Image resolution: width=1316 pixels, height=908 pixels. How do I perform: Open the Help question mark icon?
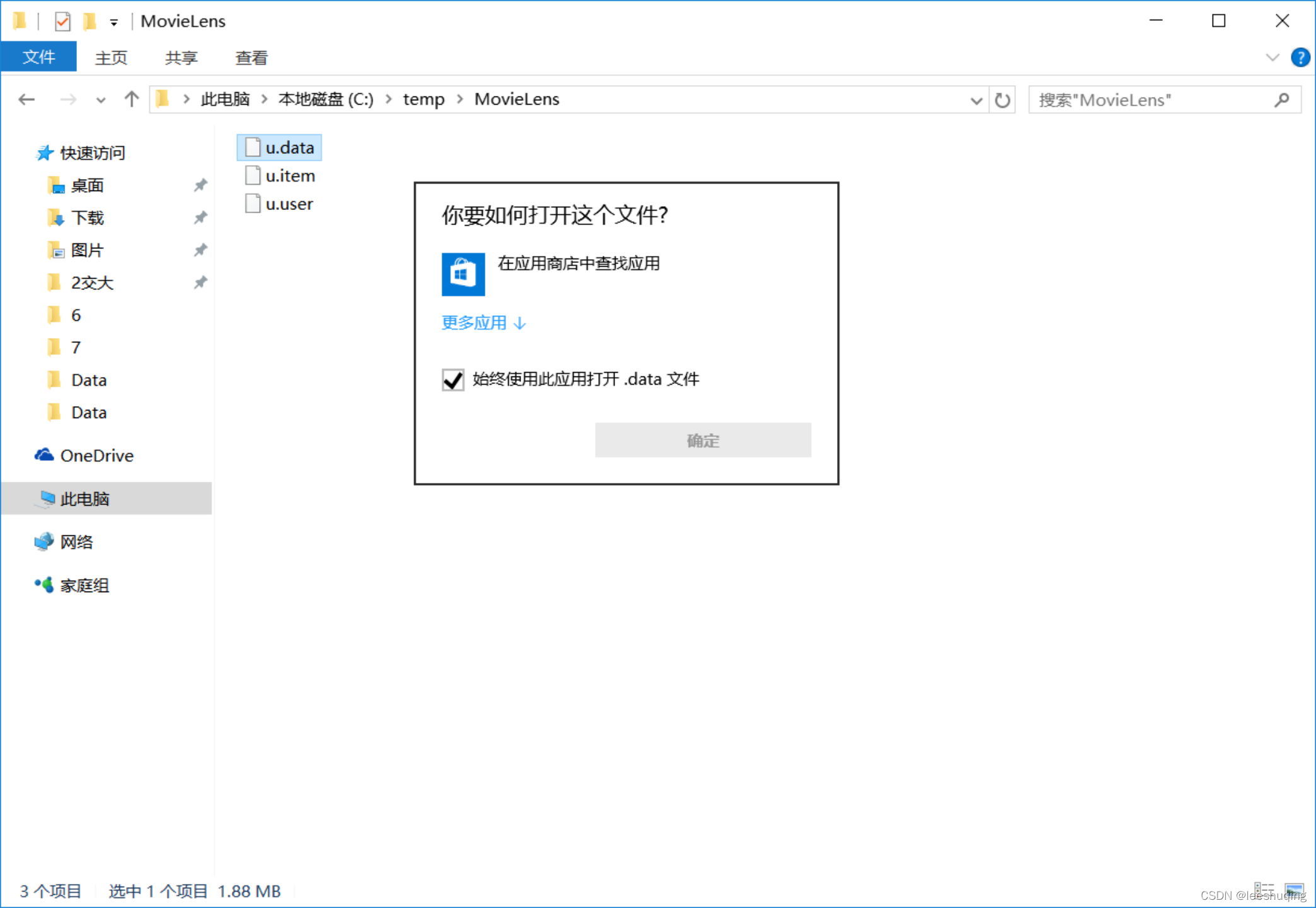point(1300,58)
